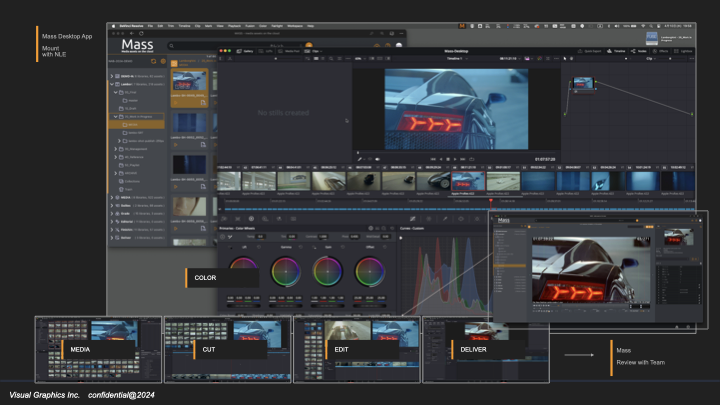Viewport: 720px width, 405px height.
Task: Click the Contrast value field in Primaries
Action: pos(323,236)
